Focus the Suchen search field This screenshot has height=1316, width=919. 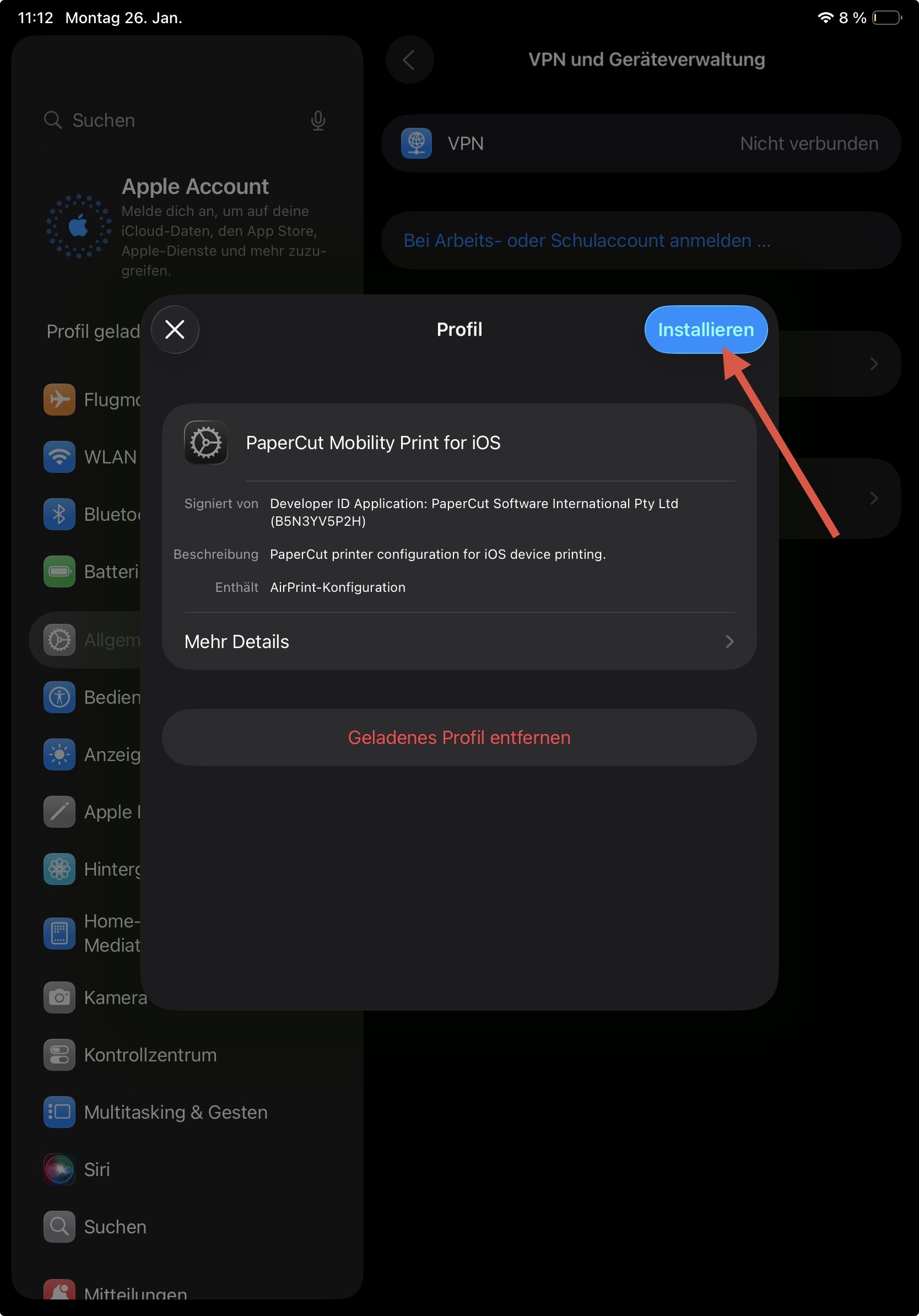187,120
